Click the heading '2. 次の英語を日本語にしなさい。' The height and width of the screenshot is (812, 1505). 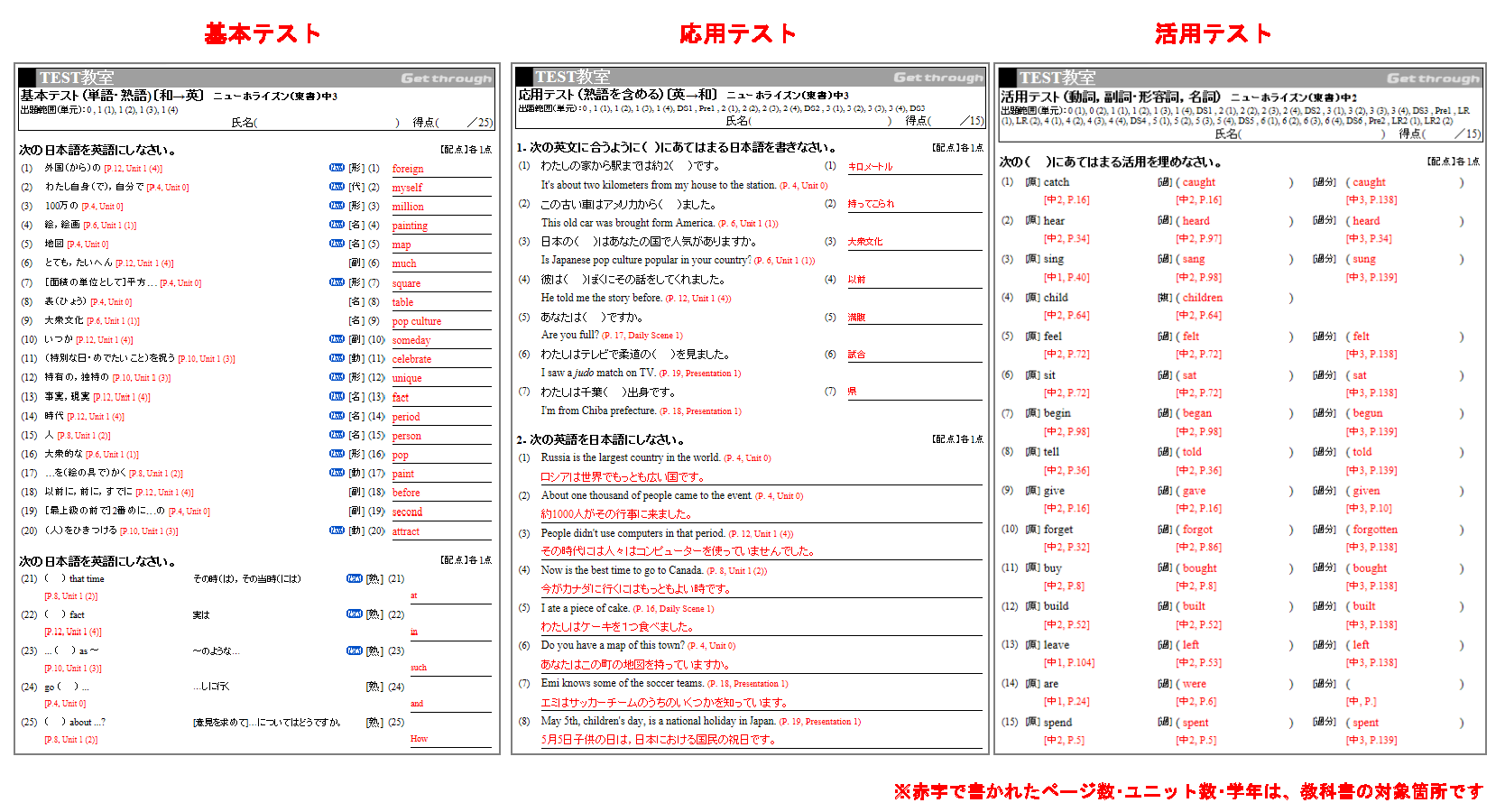(600, 439)
